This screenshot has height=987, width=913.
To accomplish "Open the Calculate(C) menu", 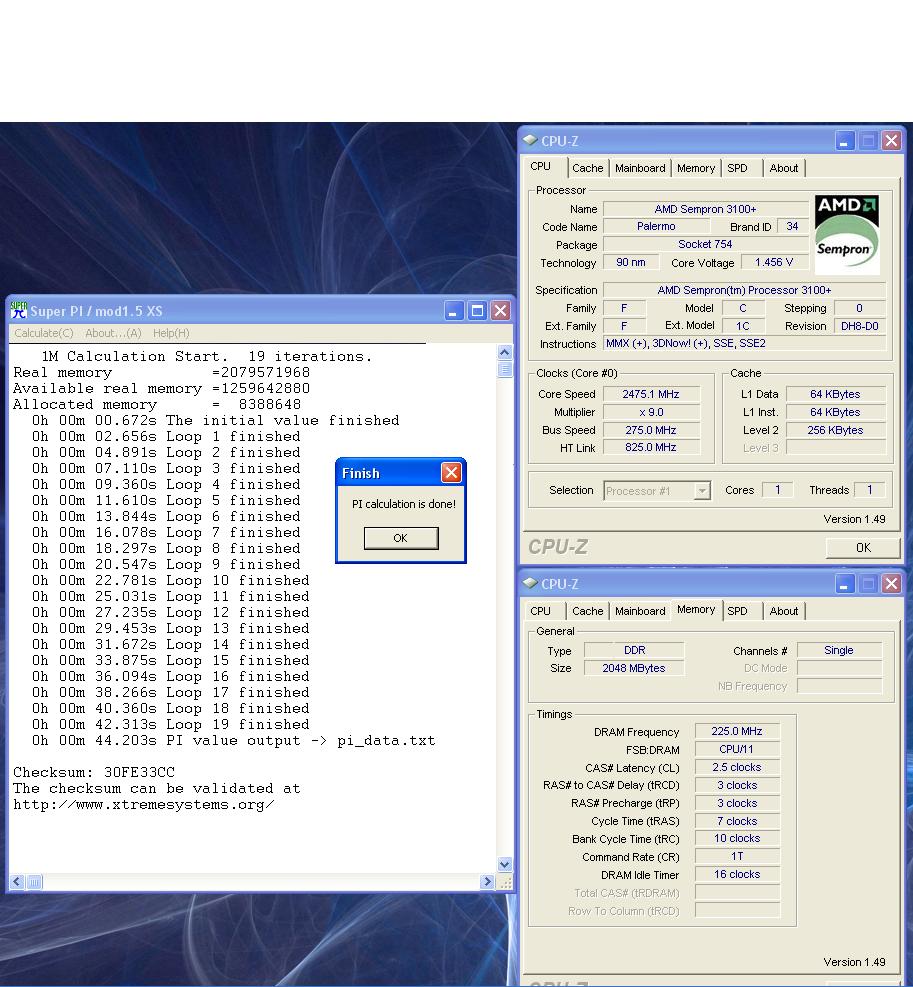I will [44, 333].
